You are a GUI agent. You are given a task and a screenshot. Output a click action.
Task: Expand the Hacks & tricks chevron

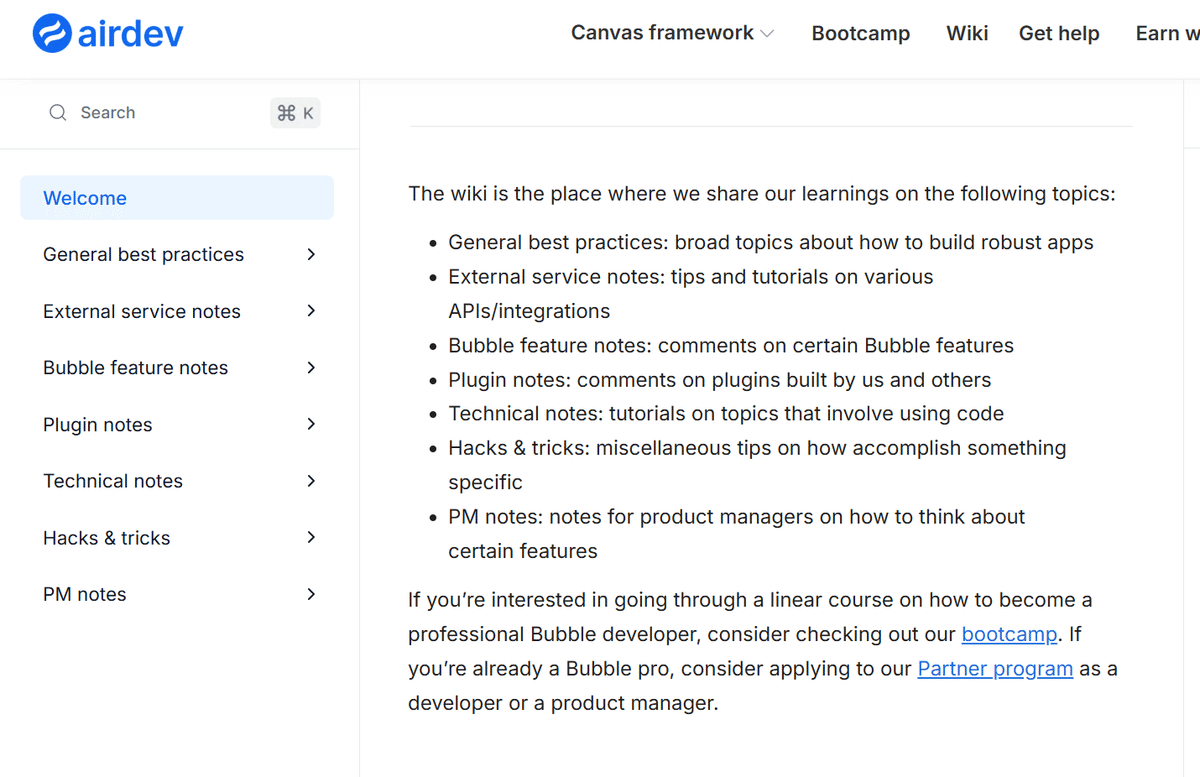pos(311,537)
